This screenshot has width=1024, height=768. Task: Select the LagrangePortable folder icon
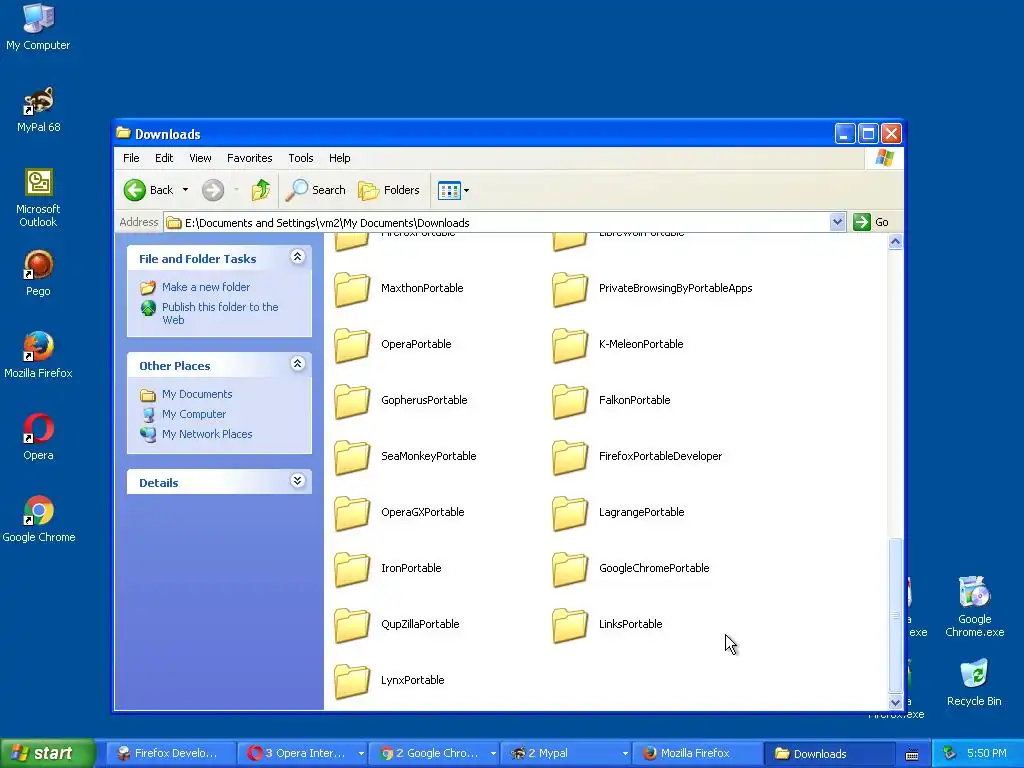pyautogui.click(x=569, y=513)
